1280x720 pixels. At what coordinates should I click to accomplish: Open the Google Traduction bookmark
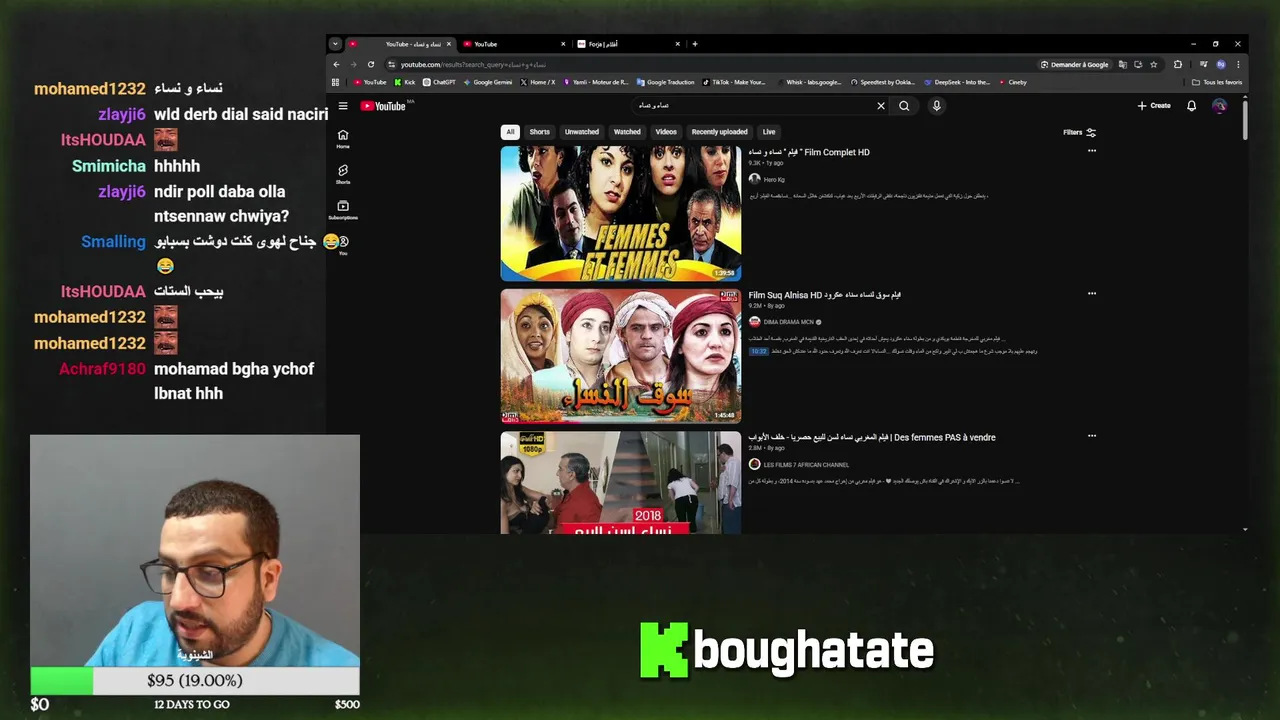click(x=665, y=82)
